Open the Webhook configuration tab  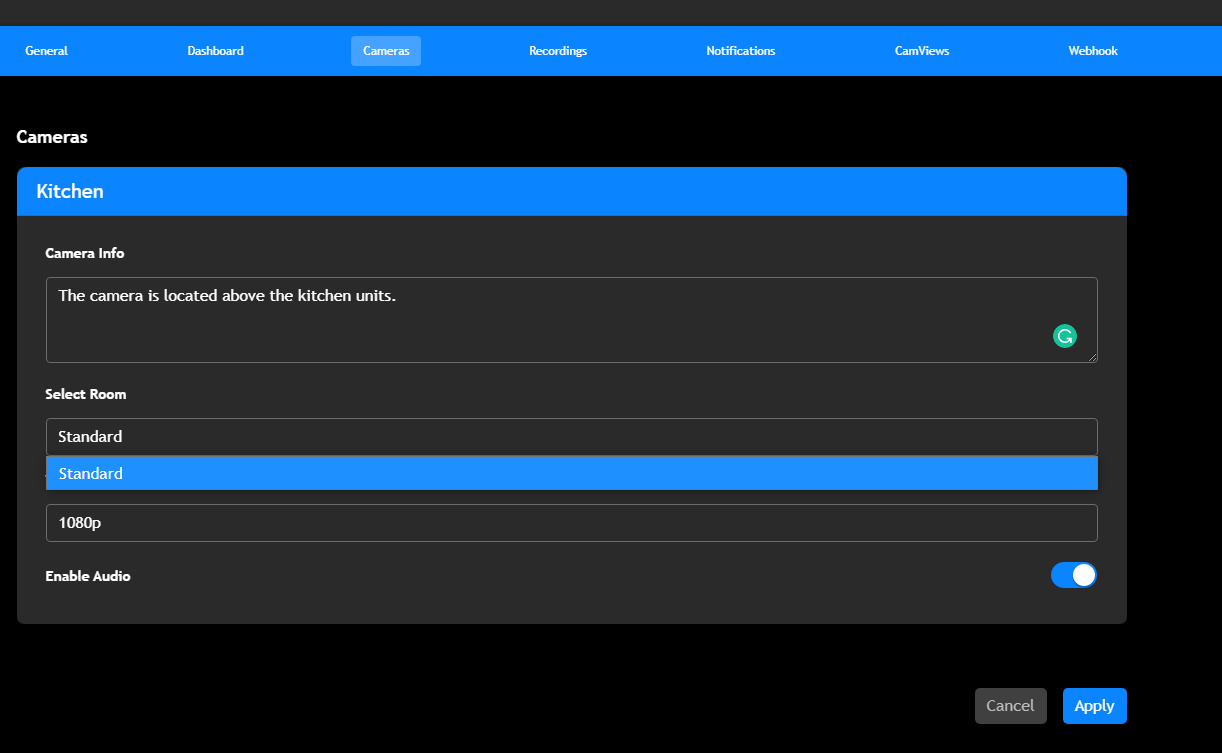[1092, 50]
